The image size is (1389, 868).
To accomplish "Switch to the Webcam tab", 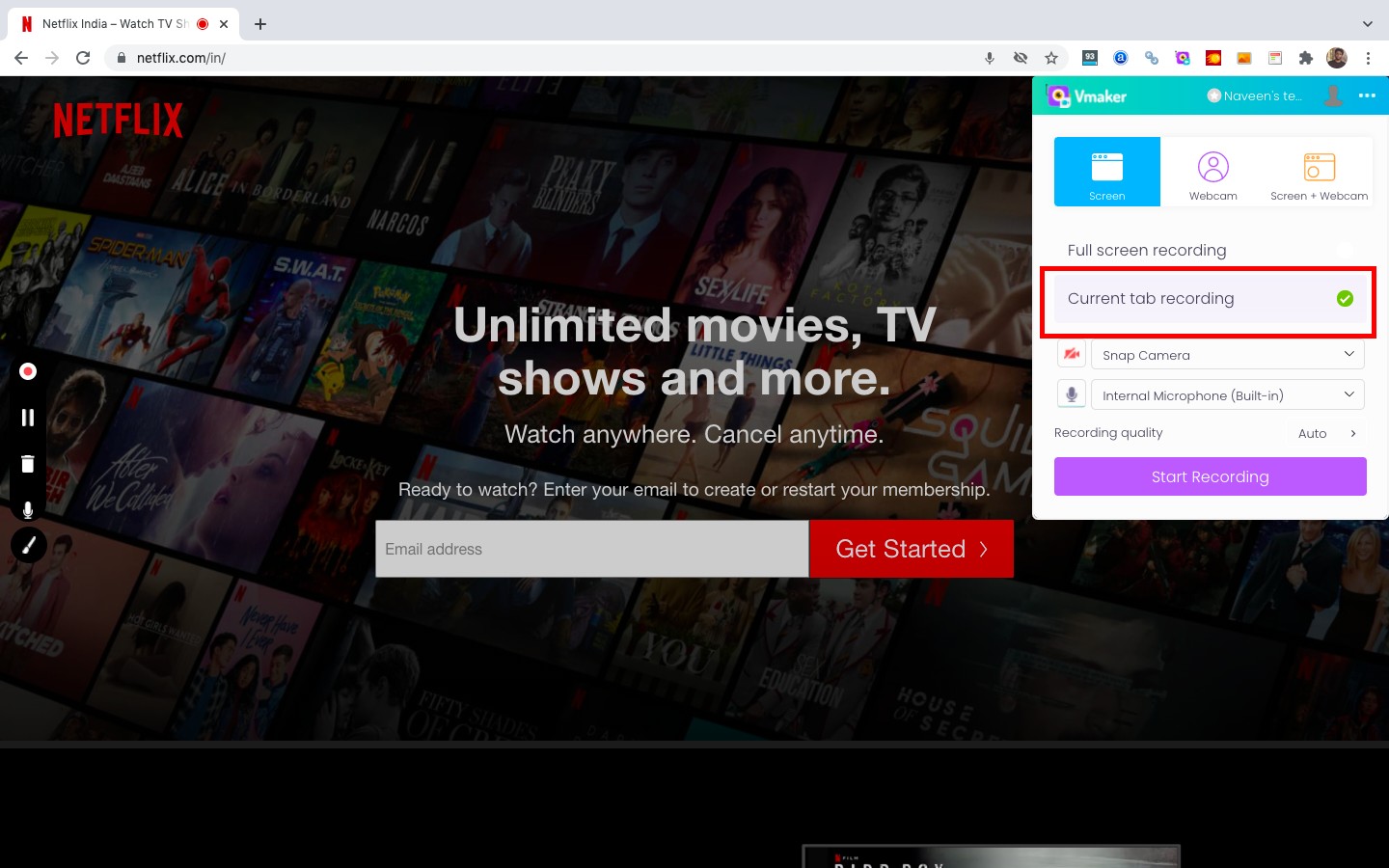I will pos(1212,172).
